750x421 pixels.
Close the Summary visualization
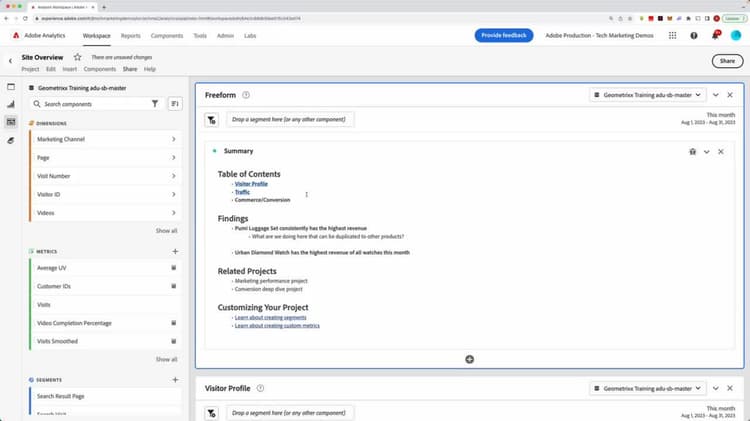[x=721, y=152]
